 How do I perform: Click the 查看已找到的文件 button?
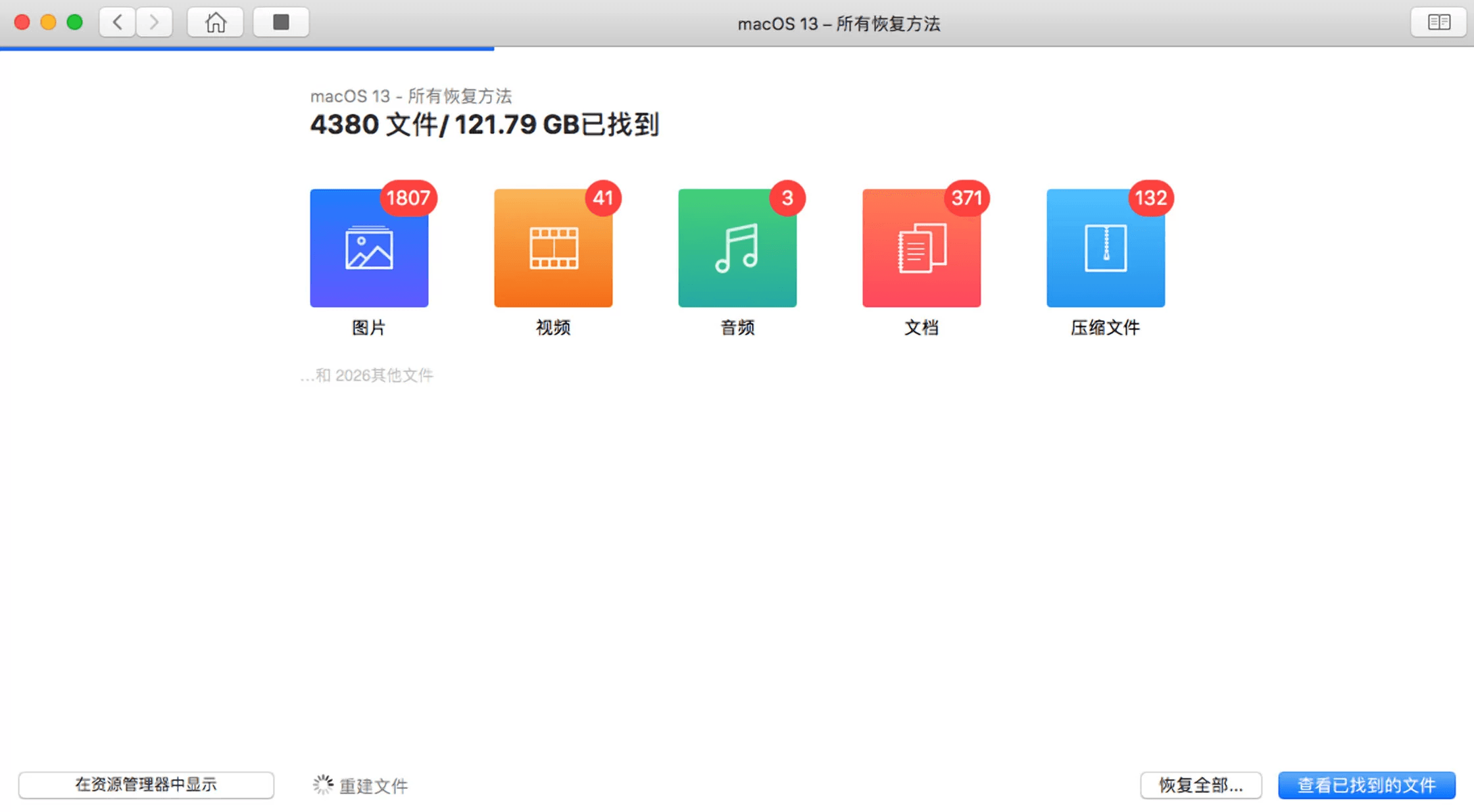1367,784
